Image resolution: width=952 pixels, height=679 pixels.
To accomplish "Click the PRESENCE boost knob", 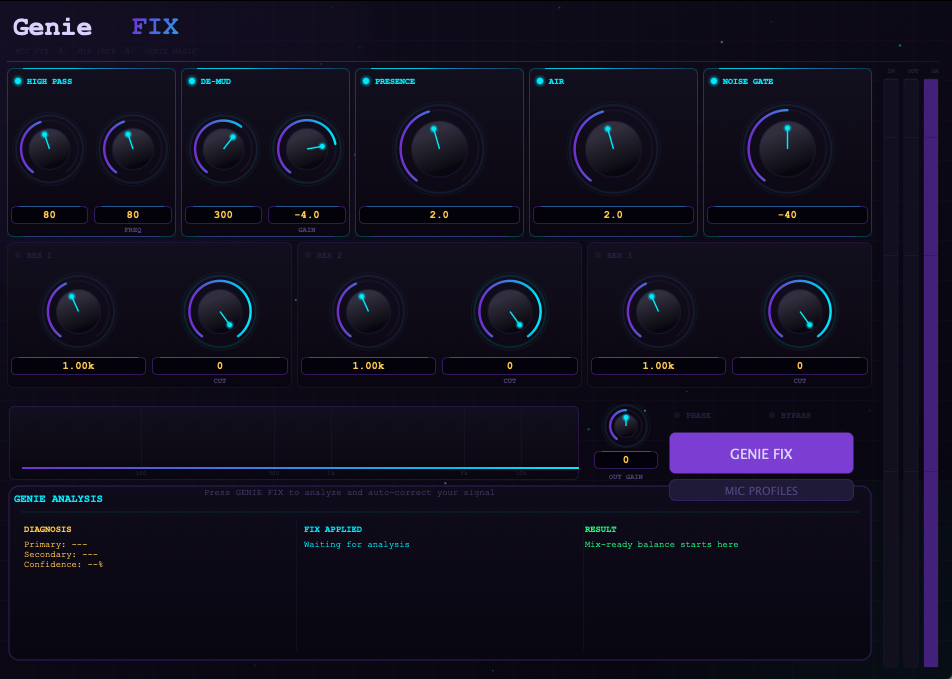I will click(x=438, y=148).
